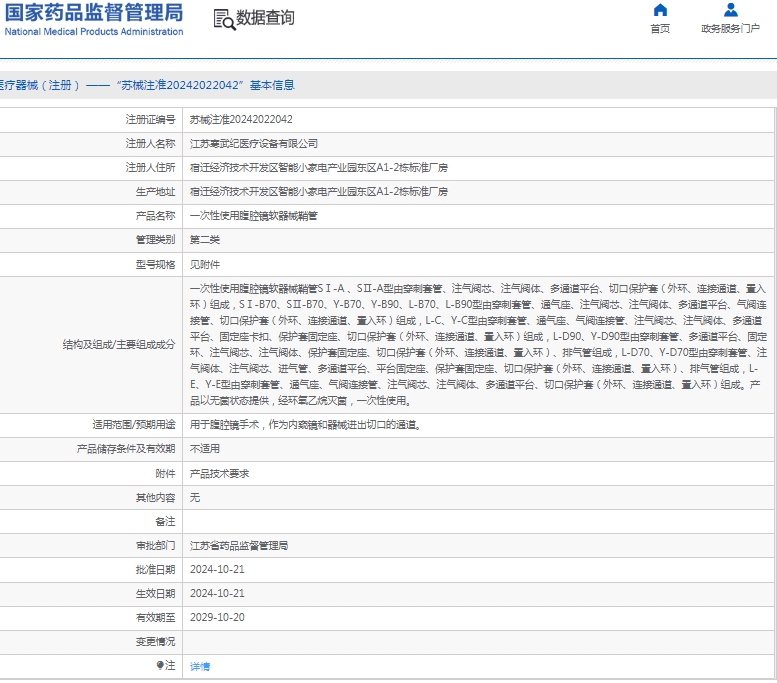
Task: Click the 型号规格 row label
Action: (155, 265)
